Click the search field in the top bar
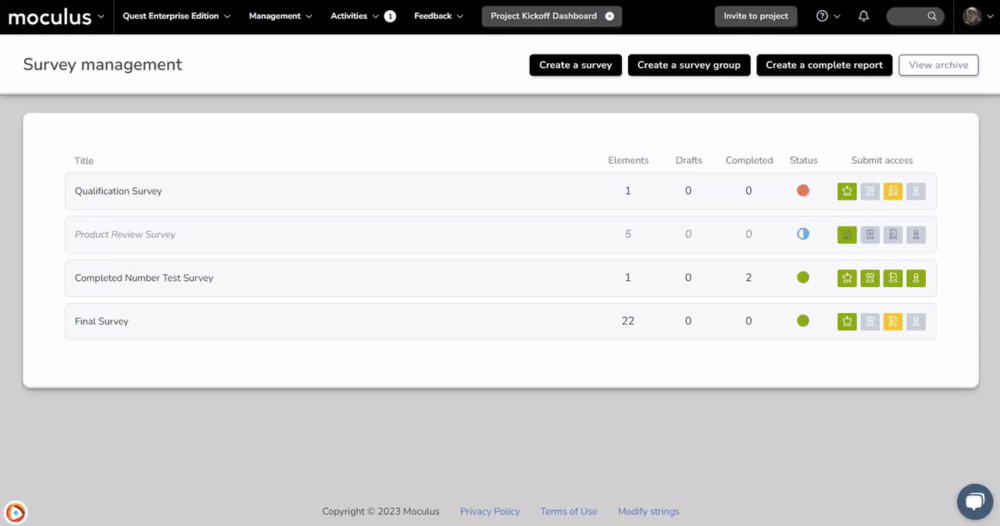The image size is (1000, 526). pos(915,16)
